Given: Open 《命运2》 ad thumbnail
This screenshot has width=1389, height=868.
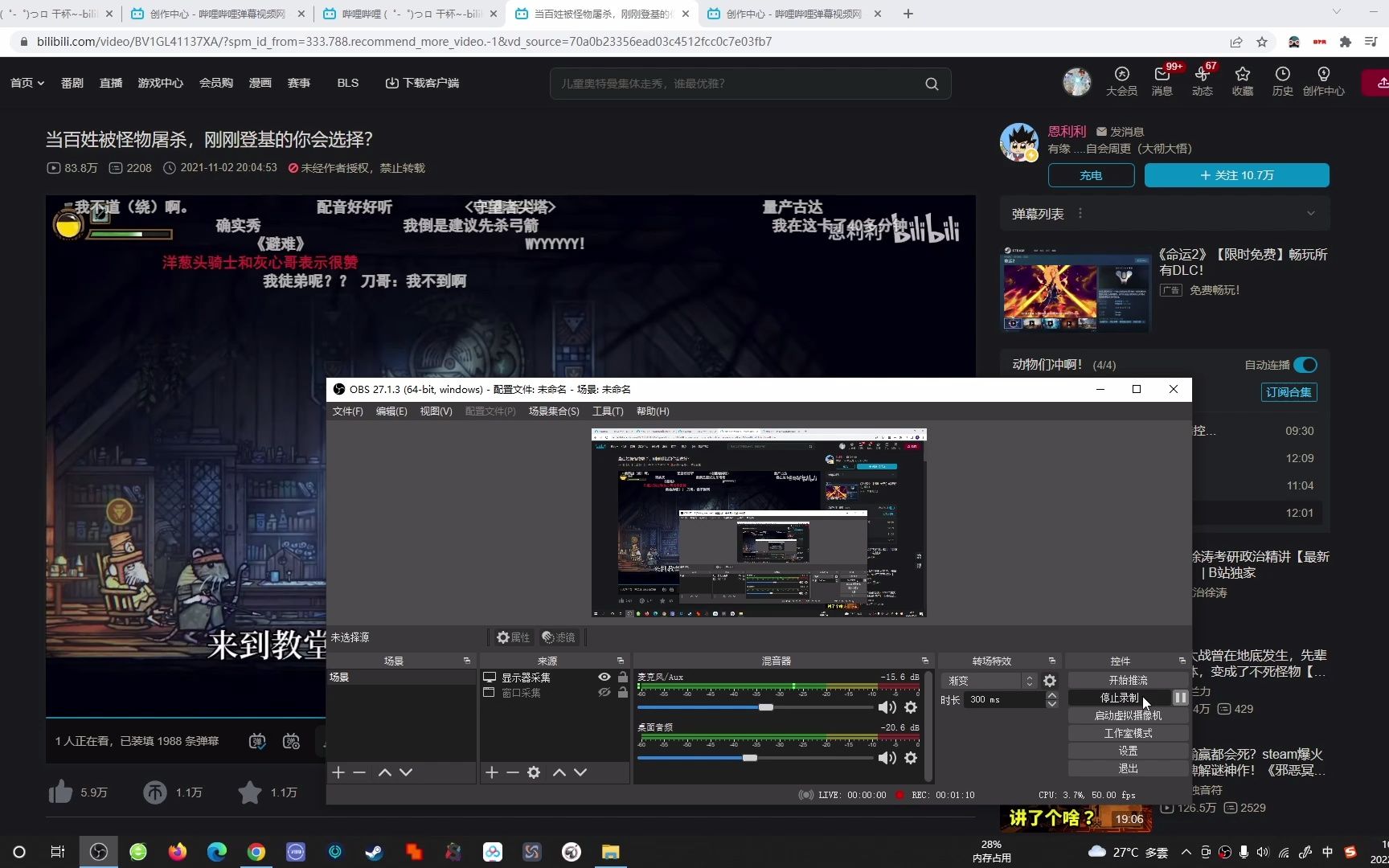Looking at the screenshot, I should point(1076,290).
